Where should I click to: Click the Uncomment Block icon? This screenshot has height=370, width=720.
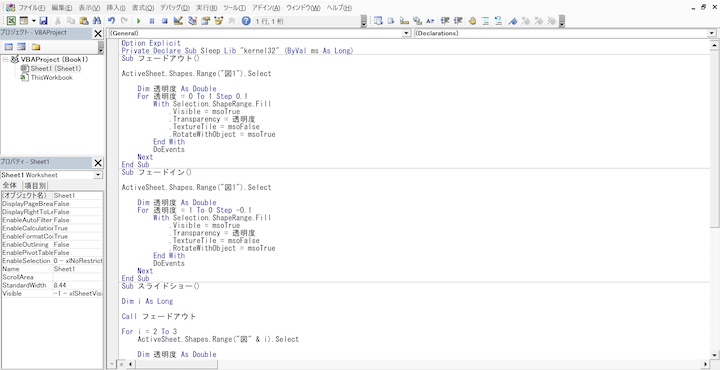click(x=498, y=21)
